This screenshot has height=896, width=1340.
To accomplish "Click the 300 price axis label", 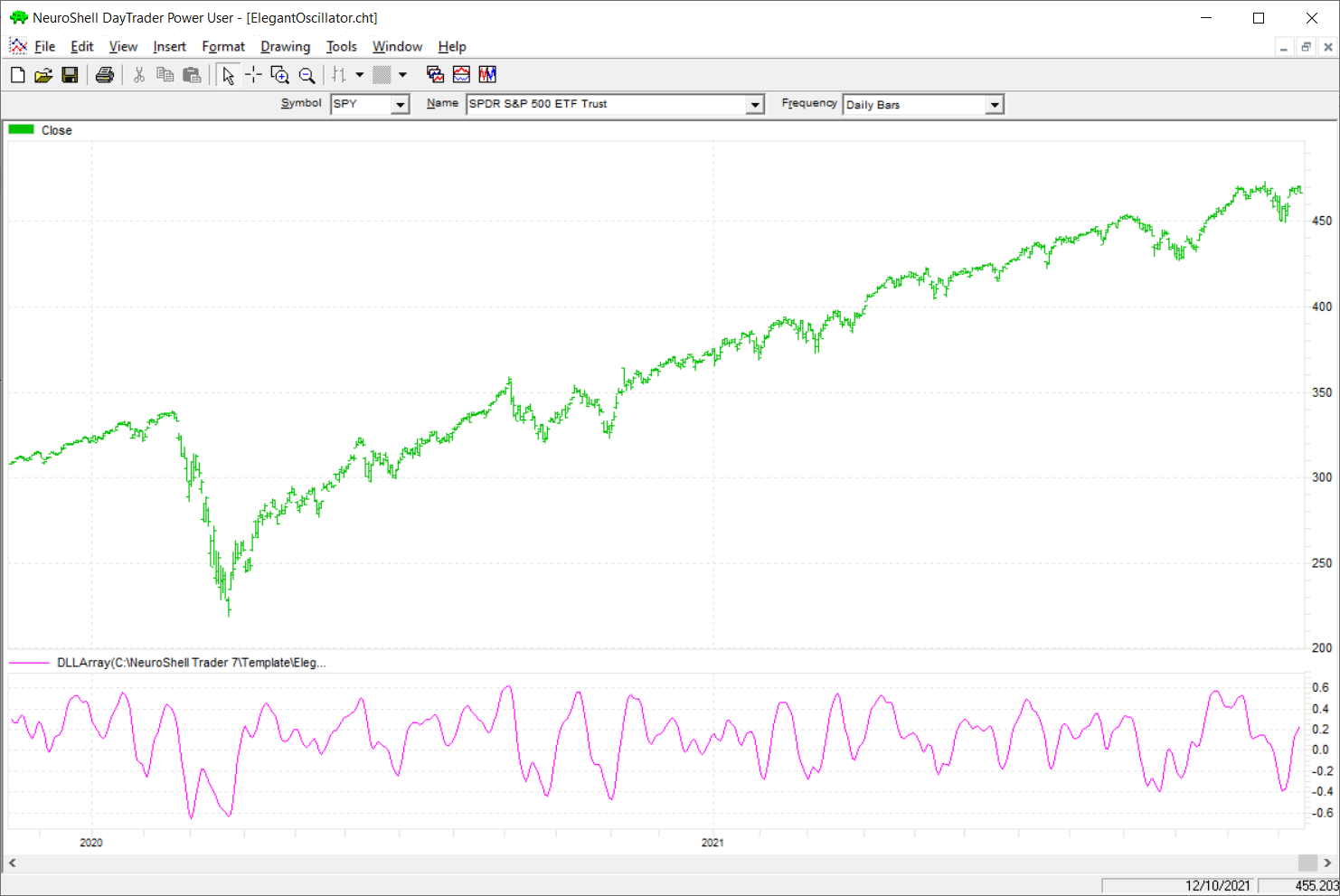I will (x=1322, y=477).
